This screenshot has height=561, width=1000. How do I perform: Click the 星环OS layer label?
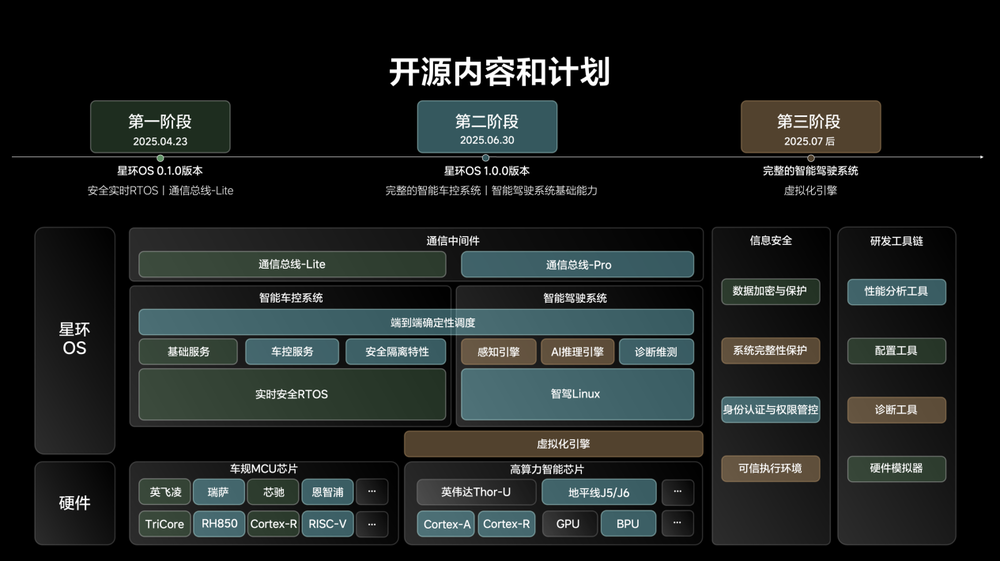coord(75,340)
